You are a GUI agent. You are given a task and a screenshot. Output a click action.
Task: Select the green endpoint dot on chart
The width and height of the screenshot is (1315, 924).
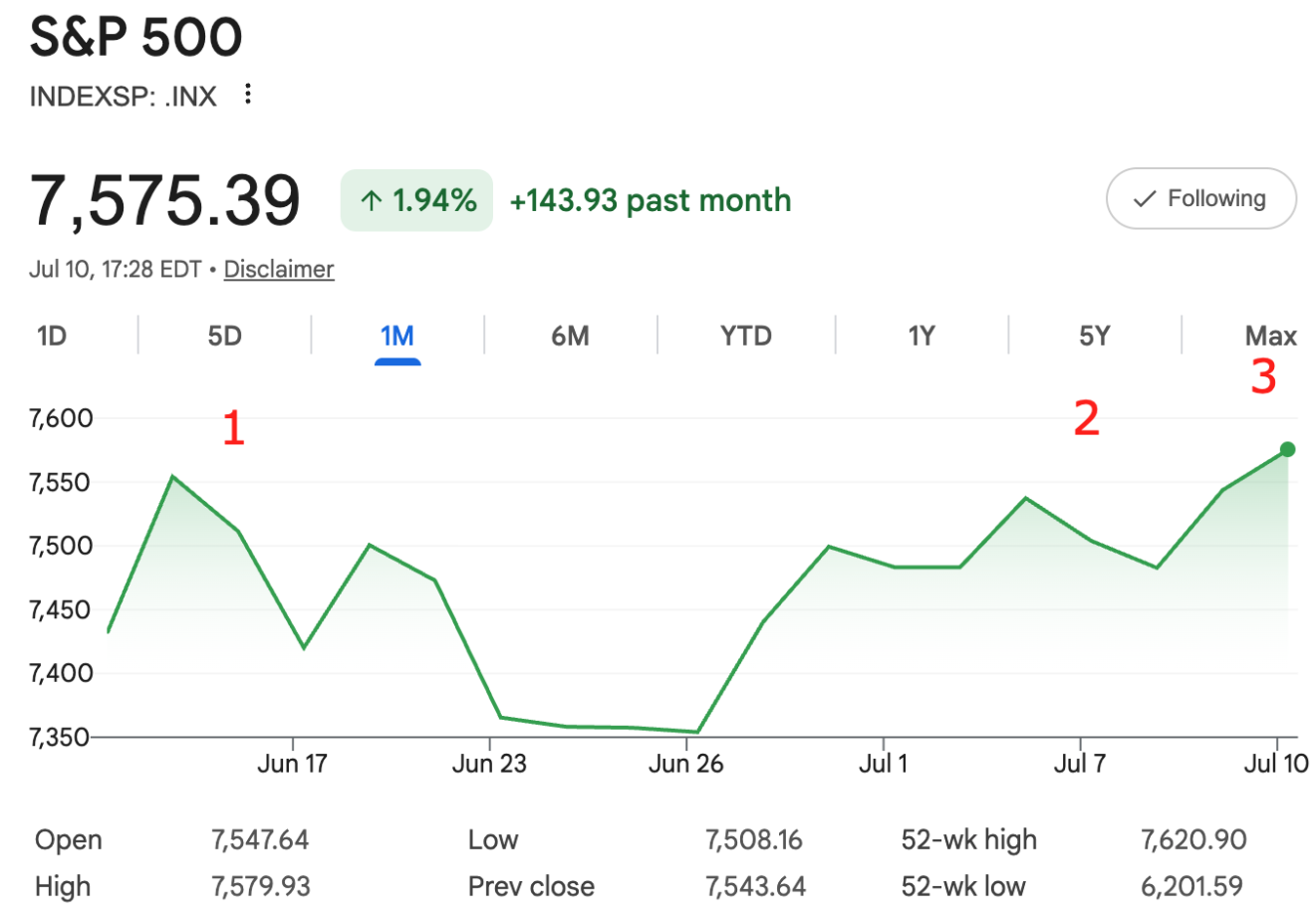[x=1287, y=449]
